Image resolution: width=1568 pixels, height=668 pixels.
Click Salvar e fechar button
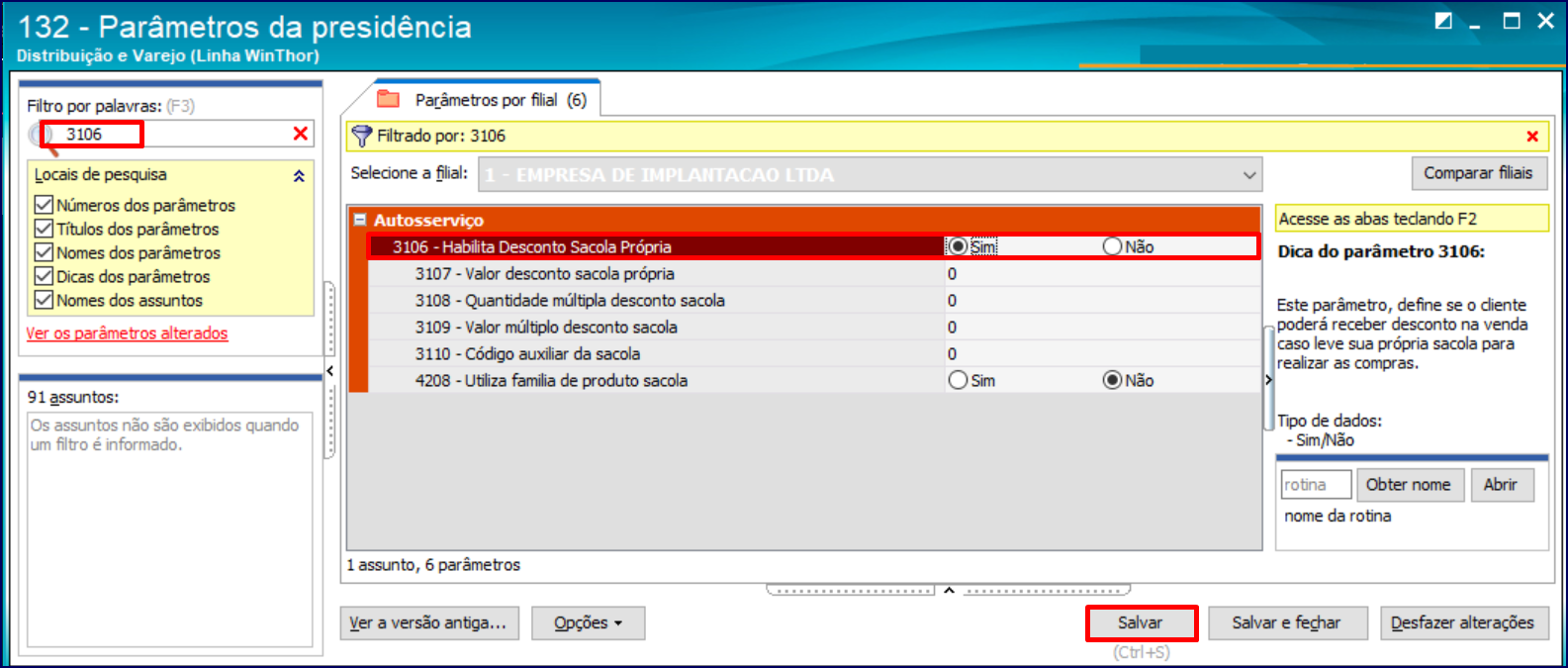(x=1286, y=622)
